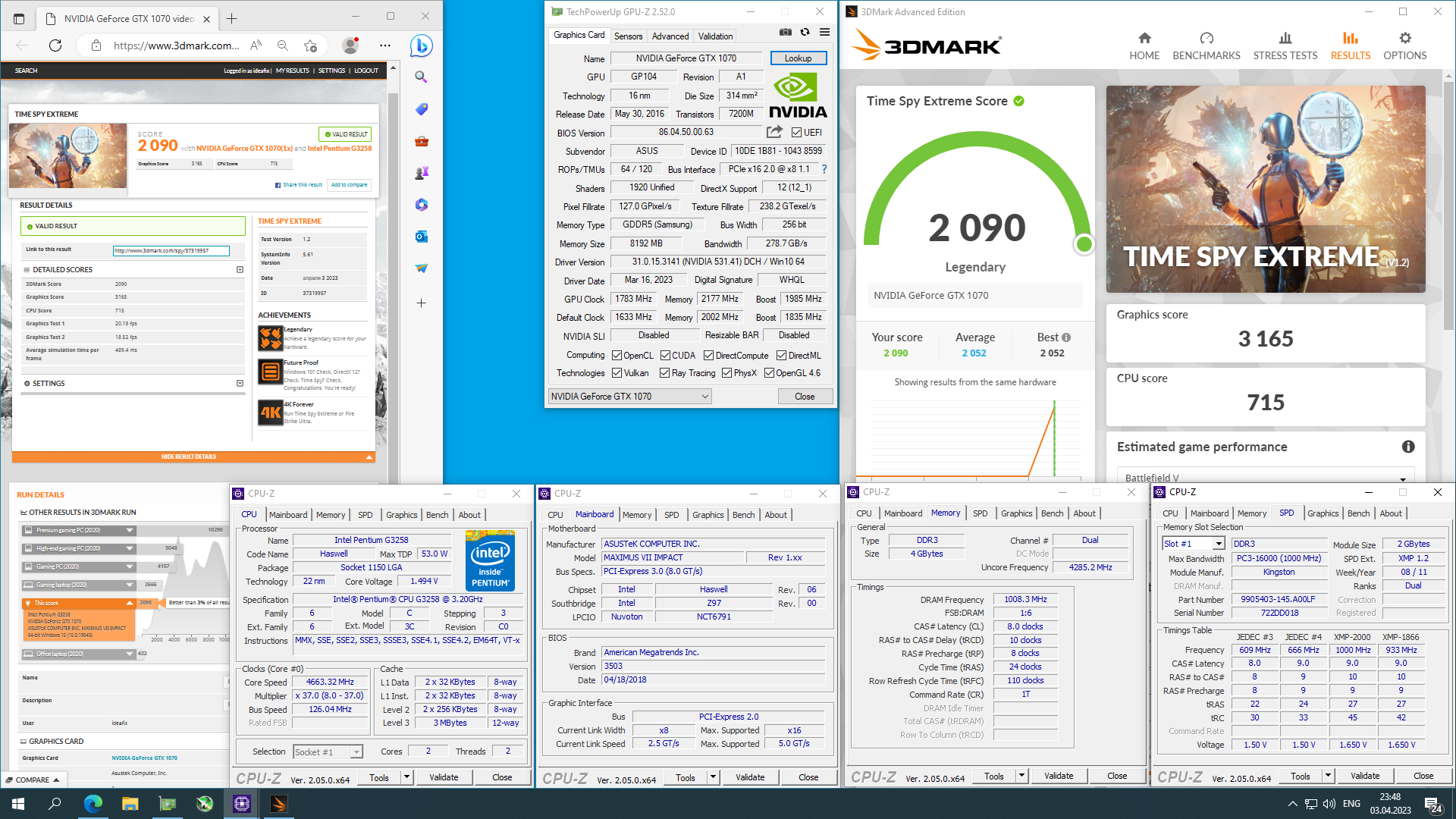Screen dimensions: 1456x819
Task: Click the LOGOUT link on 3DMark site
Action: coord(366,71)
